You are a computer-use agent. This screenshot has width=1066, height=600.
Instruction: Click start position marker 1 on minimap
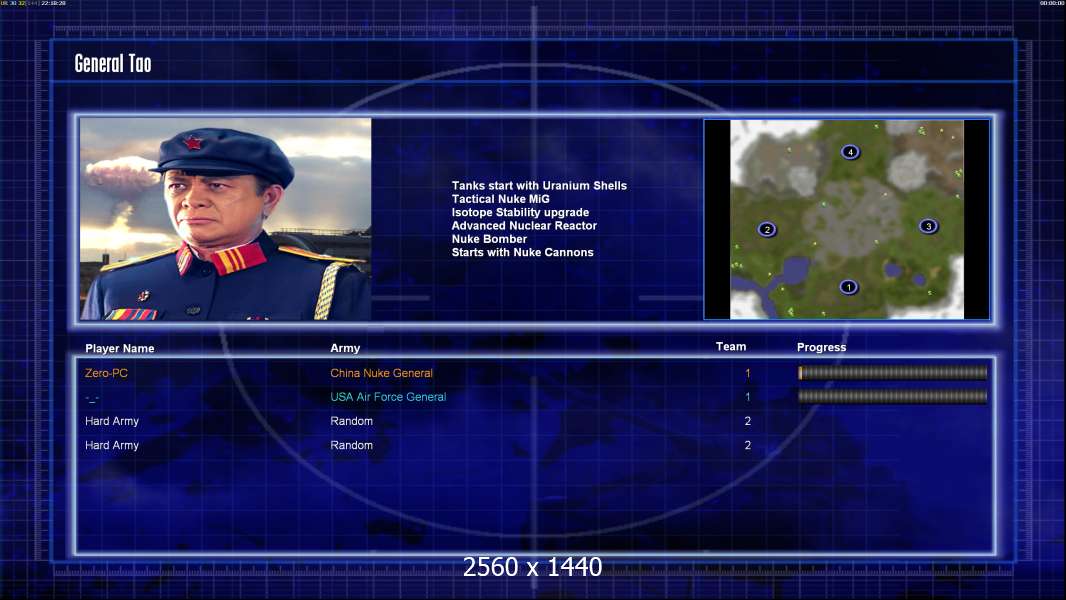coord(848,287)
